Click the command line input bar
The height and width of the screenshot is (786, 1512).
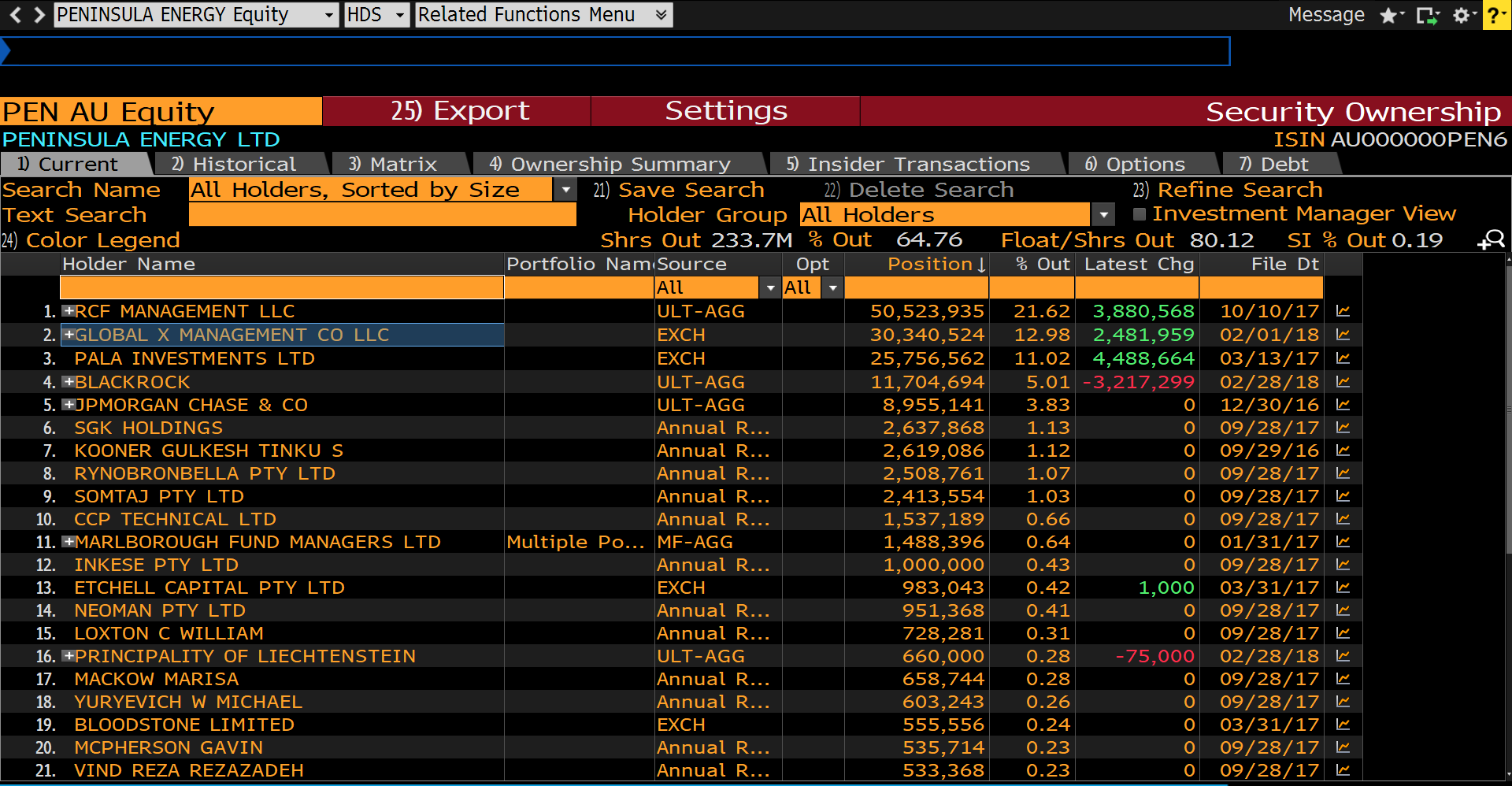(x=616, y=51)
